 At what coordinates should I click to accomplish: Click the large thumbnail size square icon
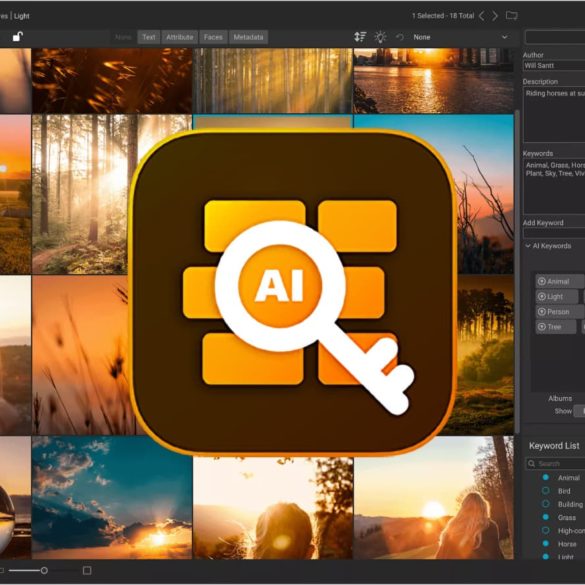pyautogui.click(x=87, y=570)
